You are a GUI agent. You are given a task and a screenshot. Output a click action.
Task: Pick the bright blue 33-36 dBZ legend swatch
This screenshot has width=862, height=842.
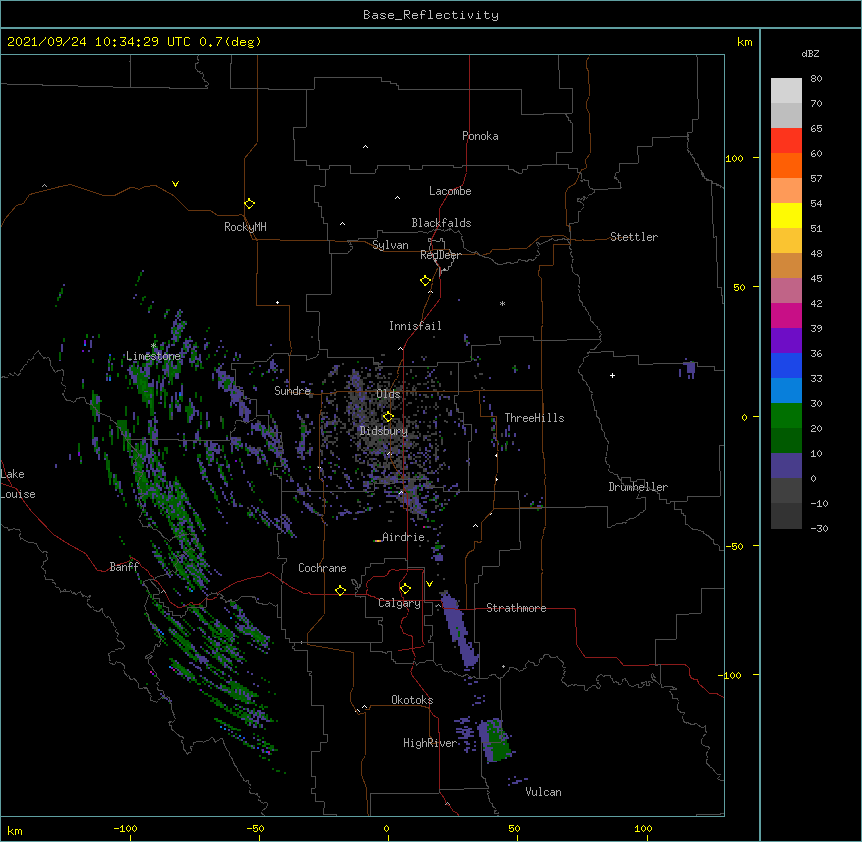(786, 365)
